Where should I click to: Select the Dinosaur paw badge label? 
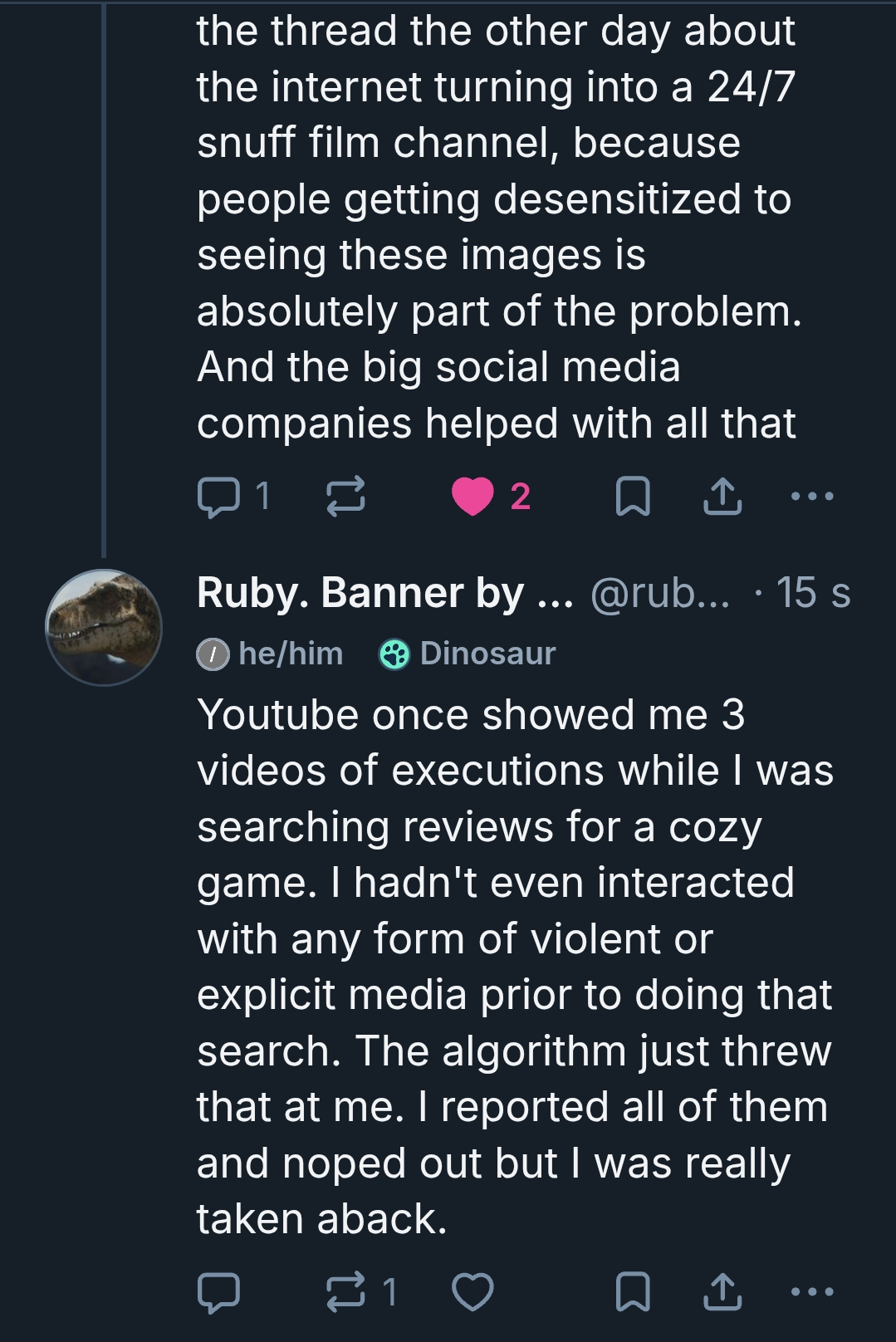pyautogui.click(x=487, y=654)
